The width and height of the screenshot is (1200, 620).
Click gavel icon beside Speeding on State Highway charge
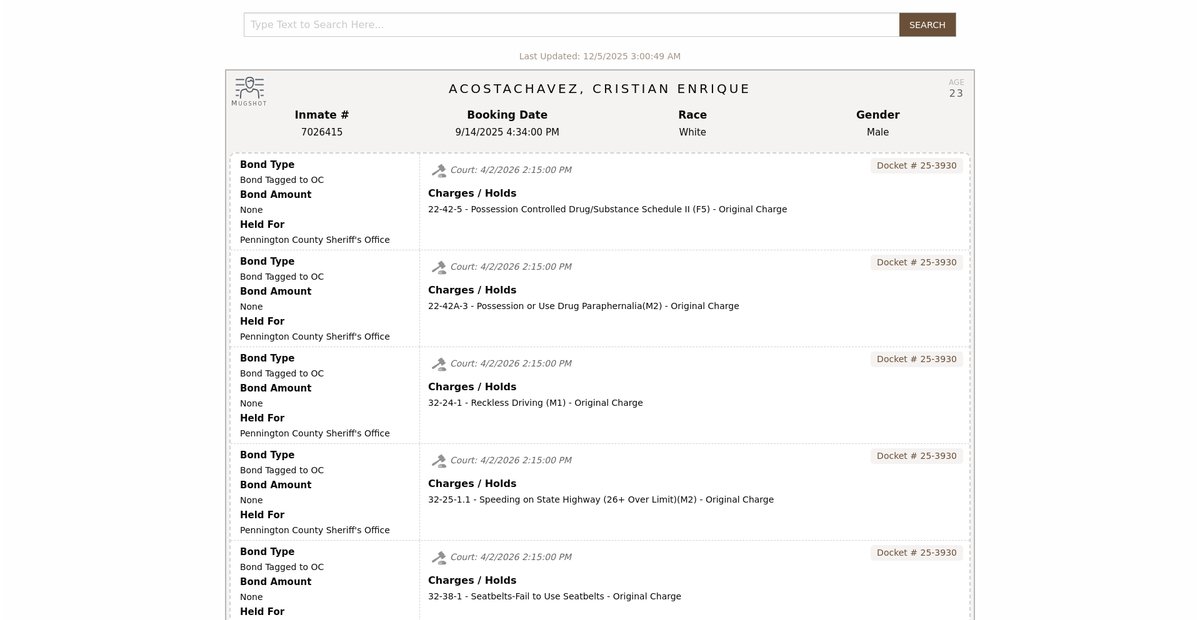pos(439,461)
